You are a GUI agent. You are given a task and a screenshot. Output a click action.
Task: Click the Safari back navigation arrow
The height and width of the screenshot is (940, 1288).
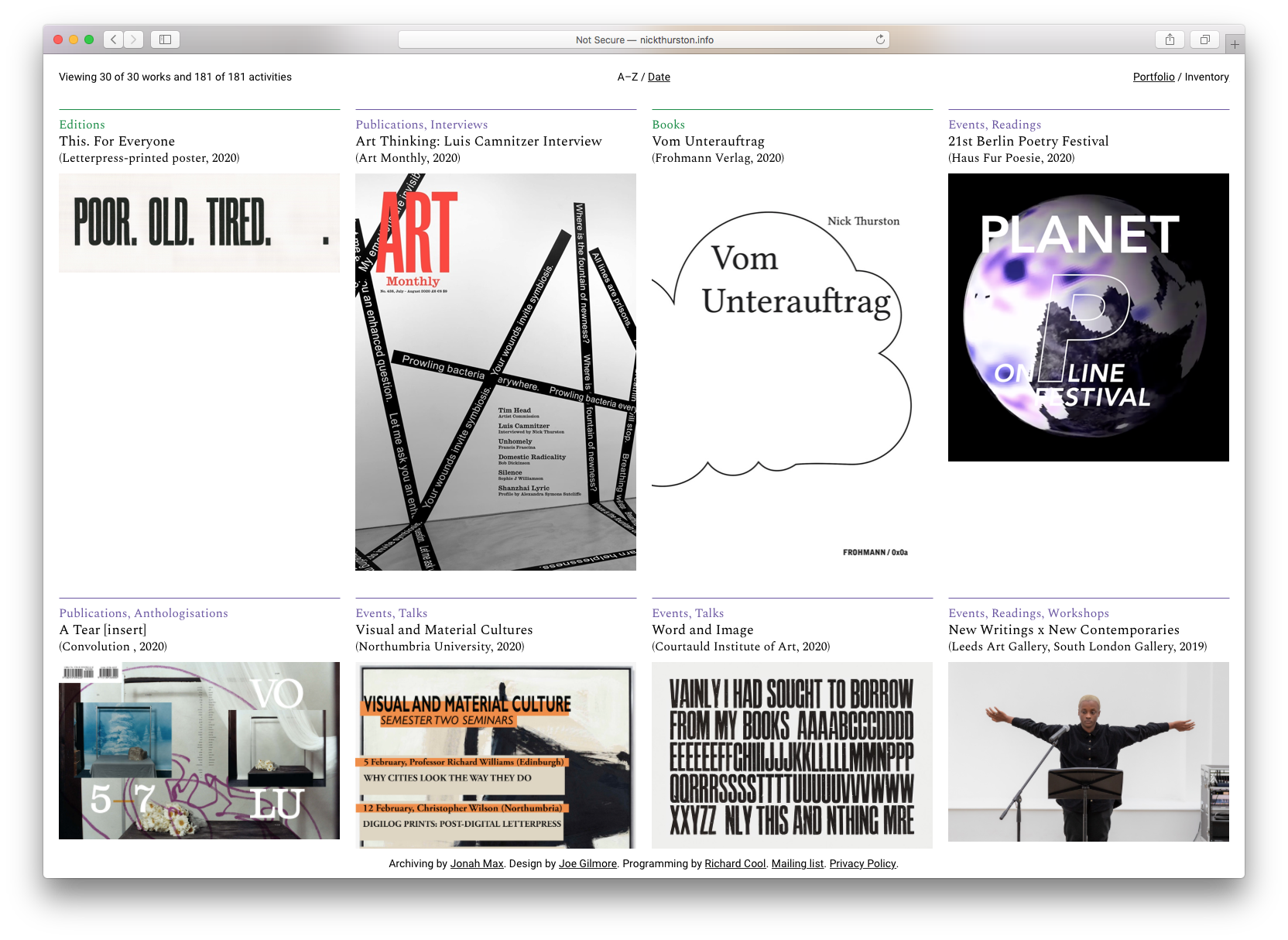(x=114, y=39)
